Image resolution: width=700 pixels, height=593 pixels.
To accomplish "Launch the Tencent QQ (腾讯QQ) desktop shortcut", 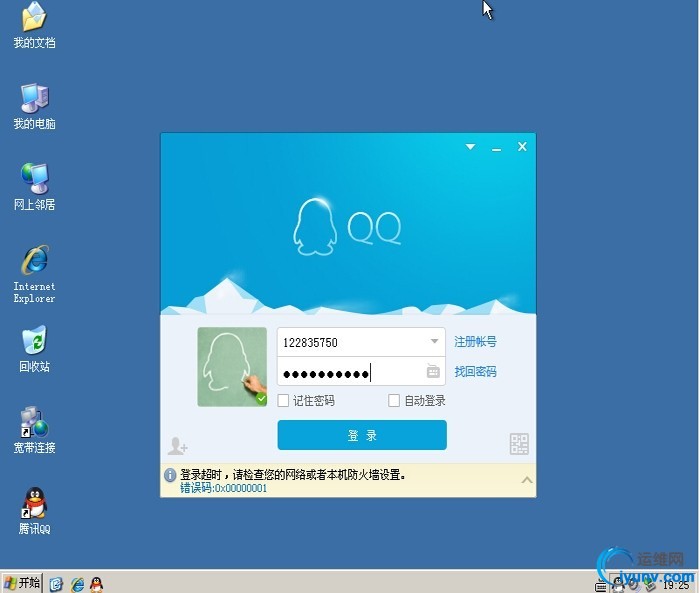I will (x=34, y=511).
